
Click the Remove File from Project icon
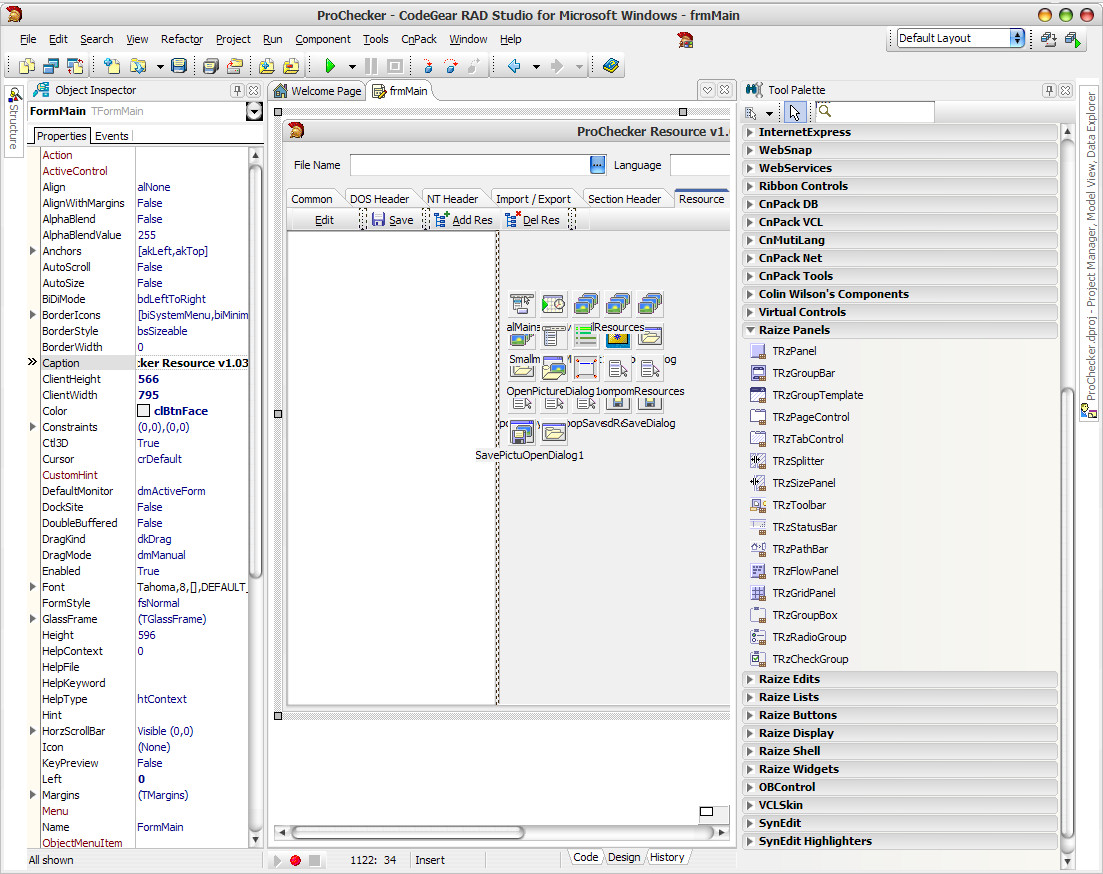point(291,66)
